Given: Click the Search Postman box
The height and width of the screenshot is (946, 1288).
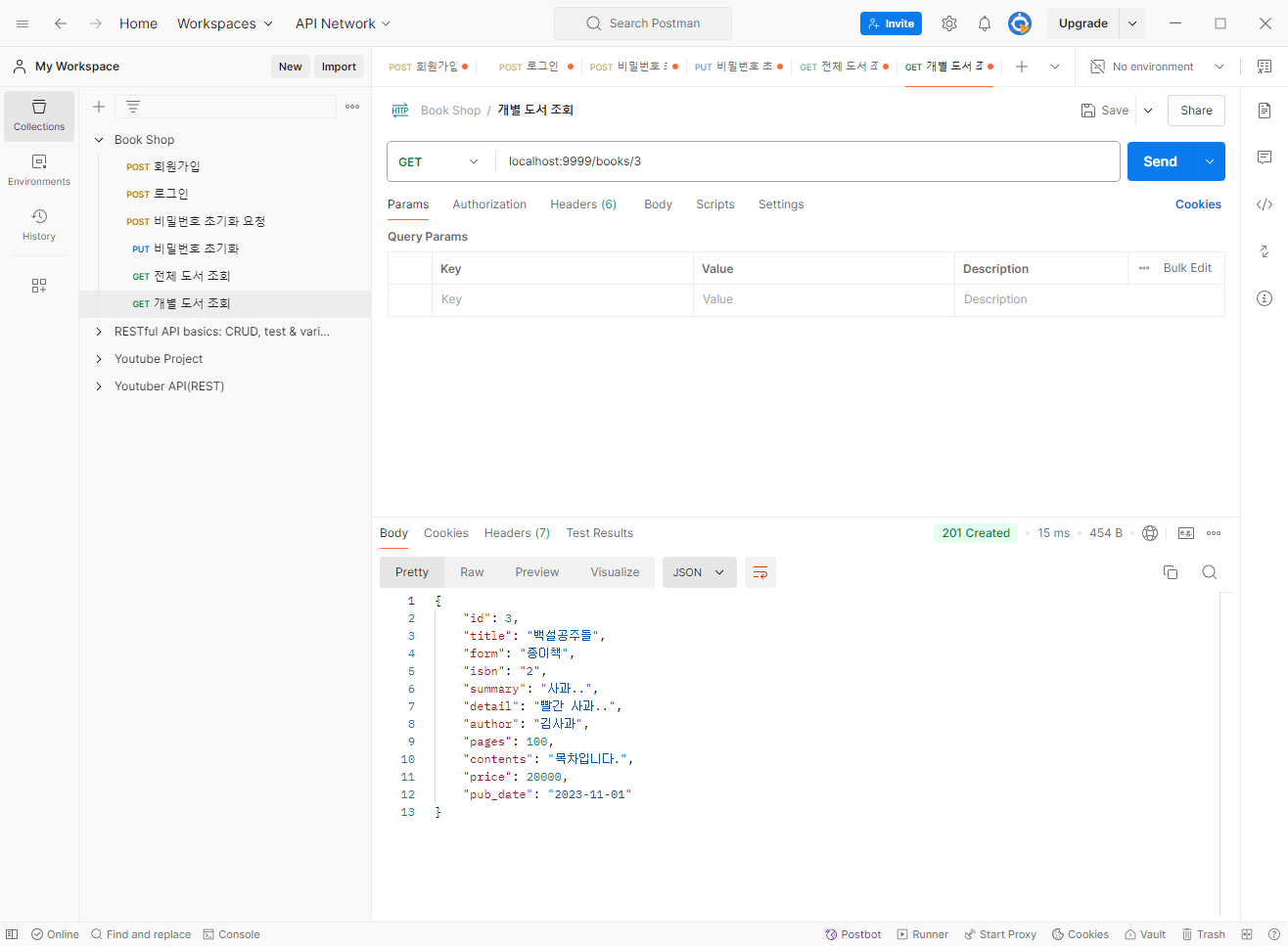Looking at the screenshot, I should (643, 23).
